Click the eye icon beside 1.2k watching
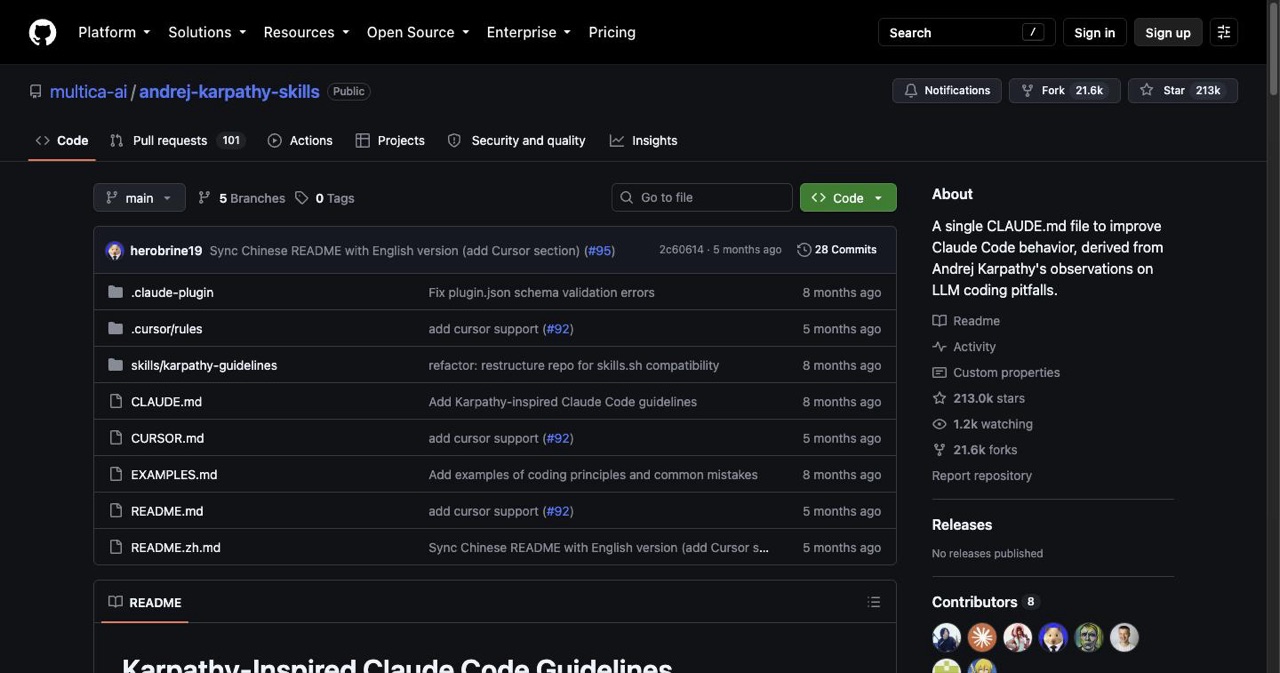1280x673 pixels. pyautogui.click(x=939, y=424)
